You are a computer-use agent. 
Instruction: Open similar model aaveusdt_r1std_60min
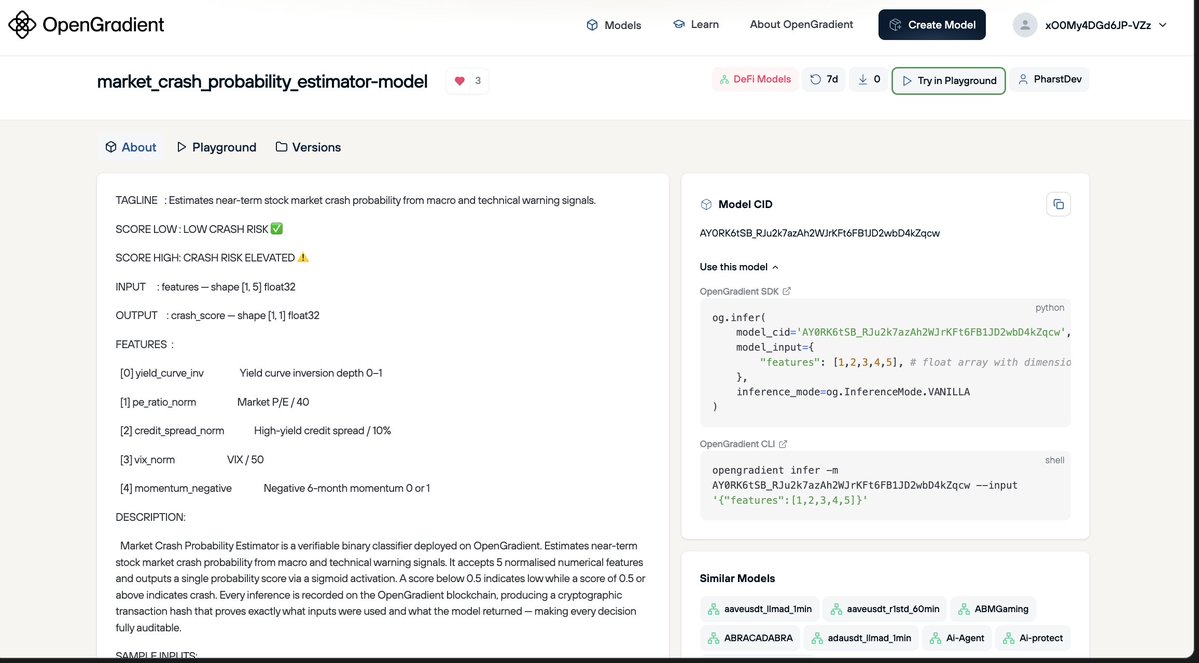pyautogui.click(x=885, y=609)
